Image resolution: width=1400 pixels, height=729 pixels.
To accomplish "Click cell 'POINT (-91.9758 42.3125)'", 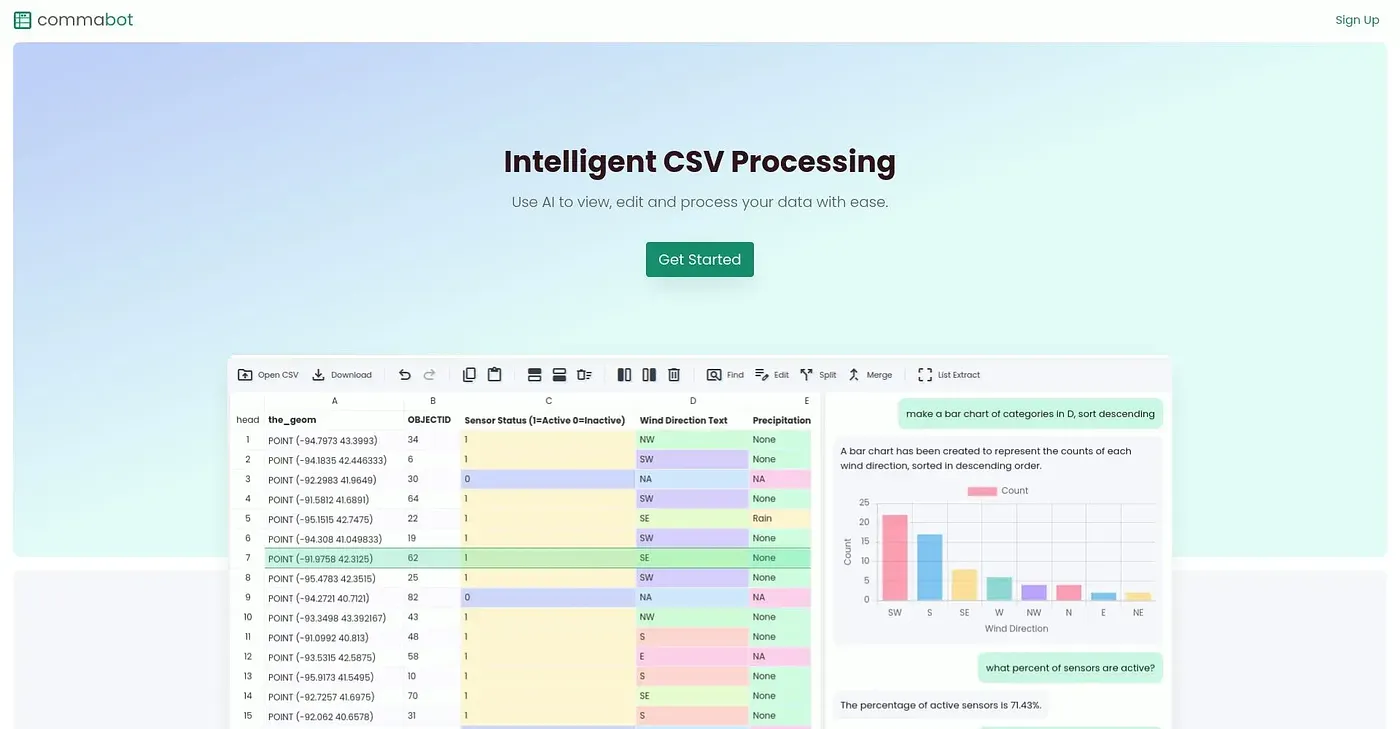I will point(334,558).
